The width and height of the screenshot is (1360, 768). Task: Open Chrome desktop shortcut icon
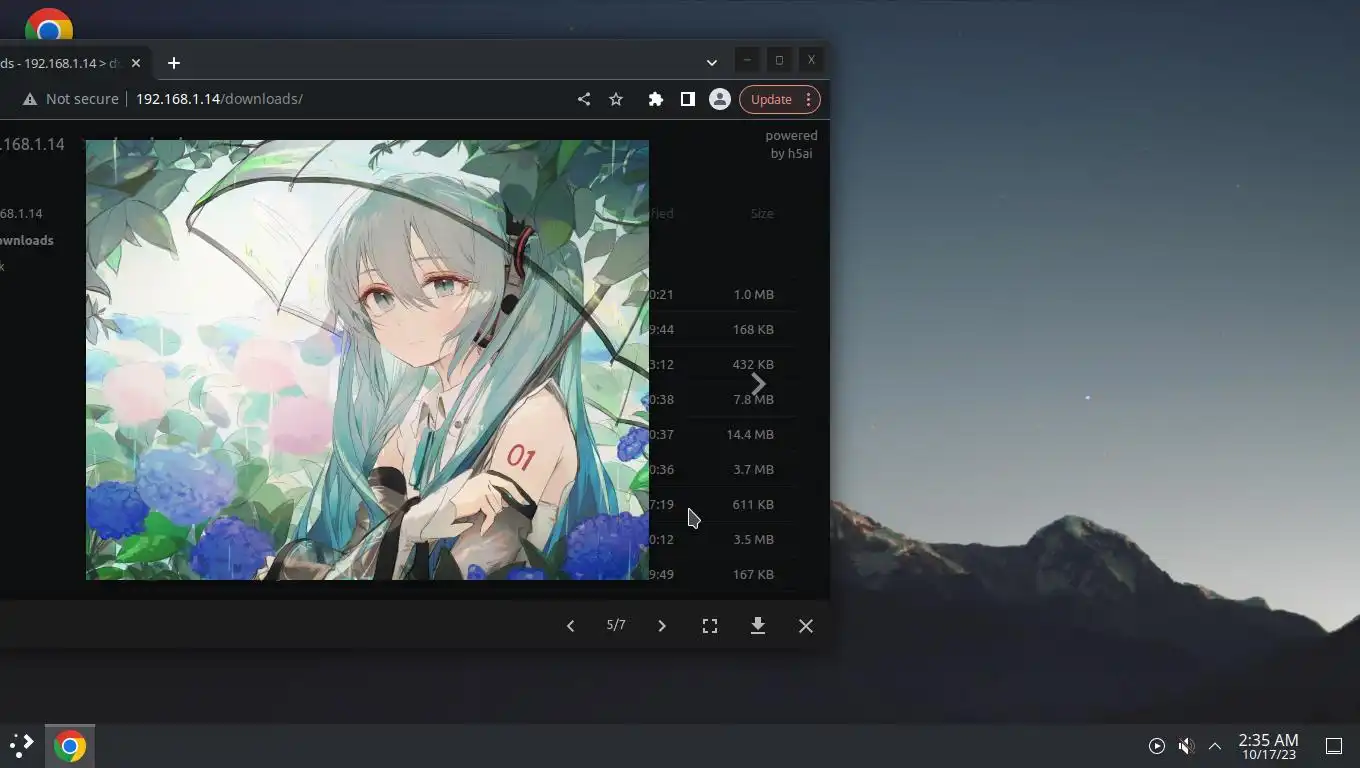click(x=48, y=24)
